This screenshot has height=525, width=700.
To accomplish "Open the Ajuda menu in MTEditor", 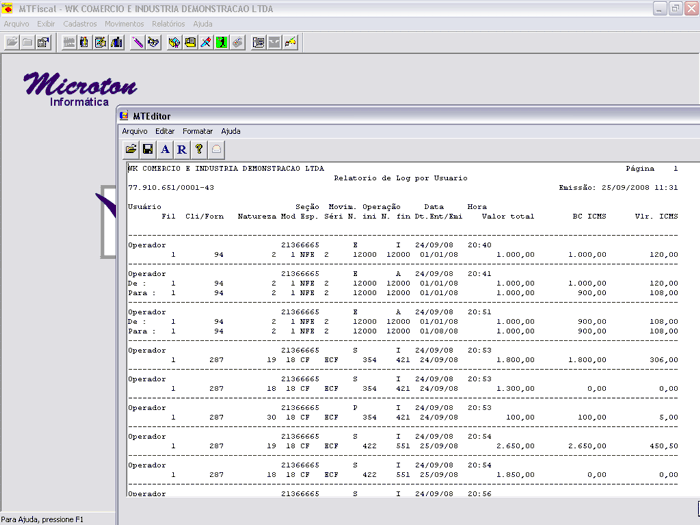I will (230, 131).
